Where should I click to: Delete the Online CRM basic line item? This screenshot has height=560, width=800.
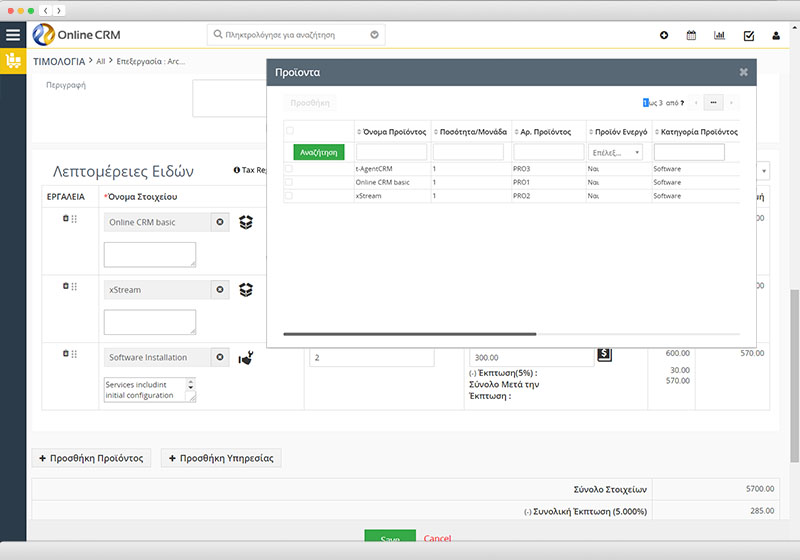tap(65, 218)
